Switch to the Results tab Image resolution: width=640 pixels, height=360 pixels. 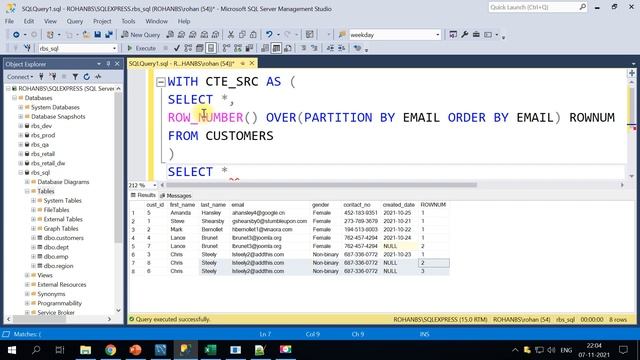143,195
